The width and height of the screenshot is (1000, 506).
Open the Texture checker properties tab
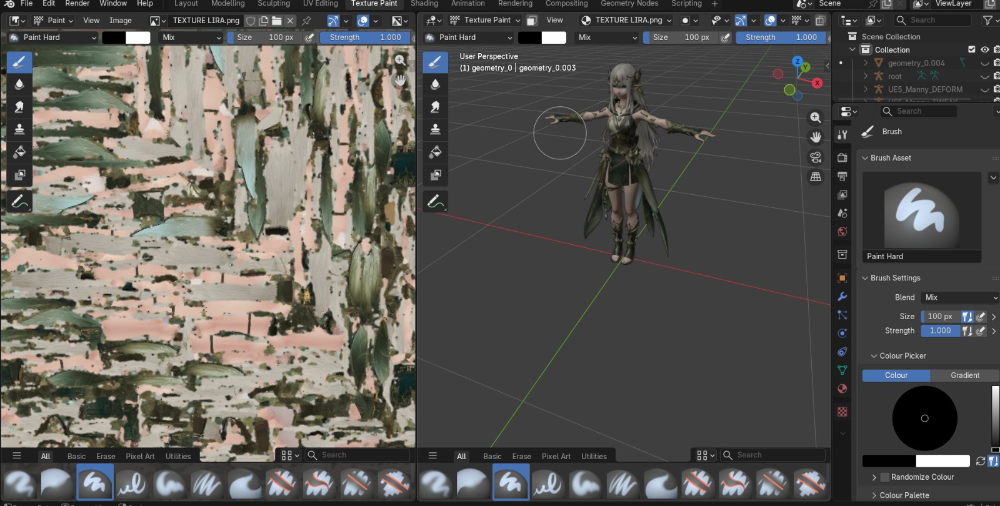[x=842, y=412]
